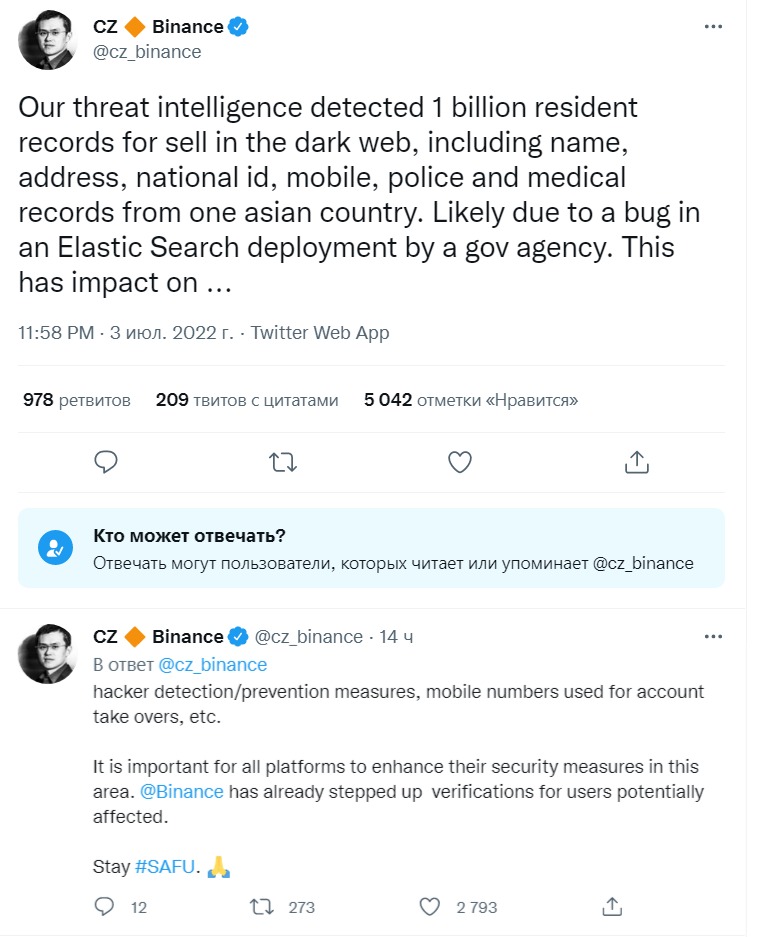
Task: Click the share icon on the reply tweet
Action: tap(614, 907)
